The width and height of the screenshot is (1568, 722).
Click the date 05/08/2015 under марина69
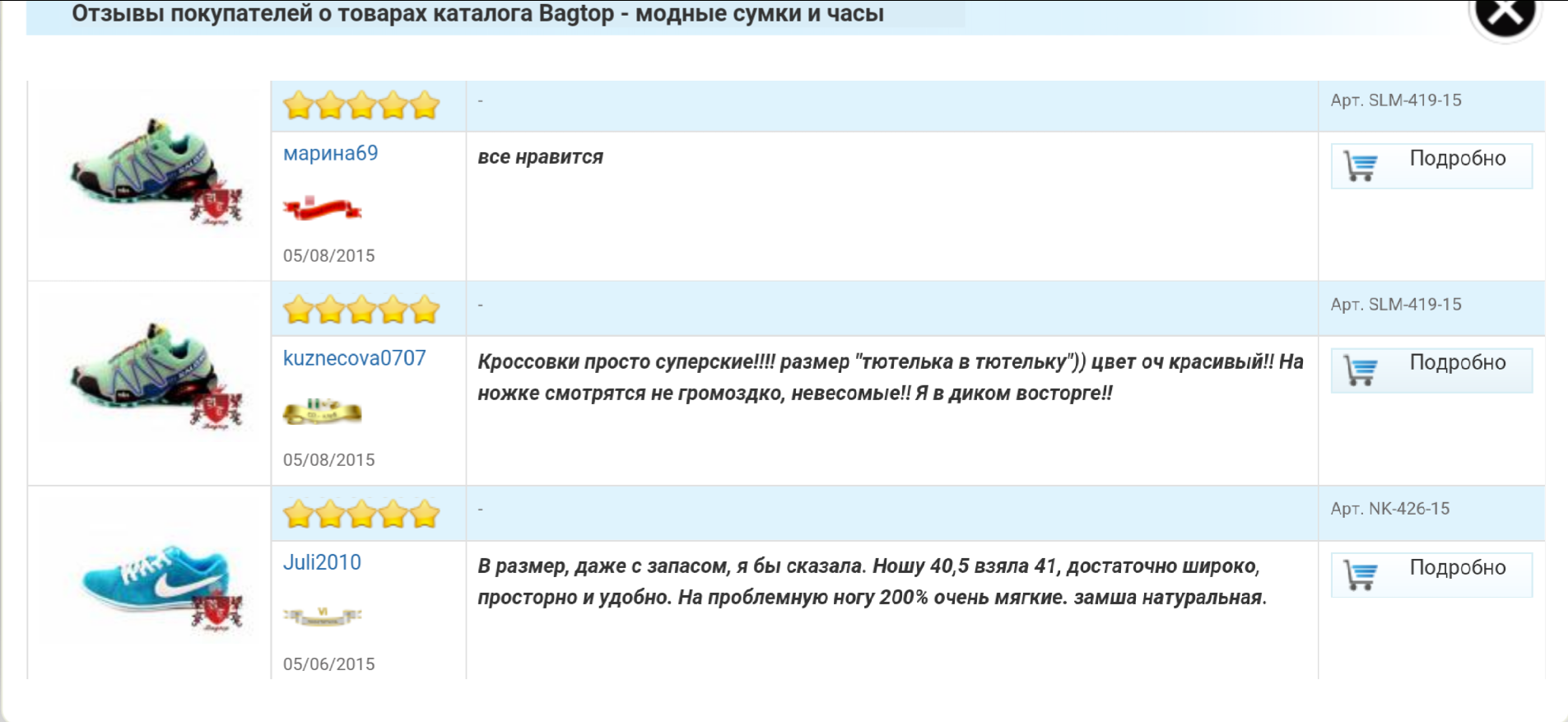pyautogui.click(x=328, y=256)
